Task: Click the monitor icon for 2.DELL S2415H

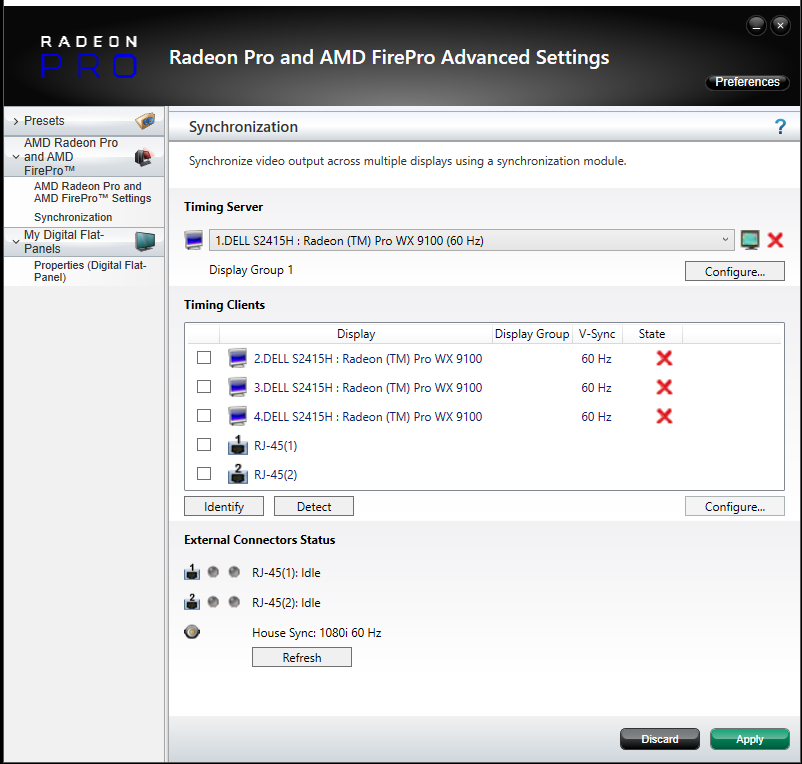Action: pos(237,358)
